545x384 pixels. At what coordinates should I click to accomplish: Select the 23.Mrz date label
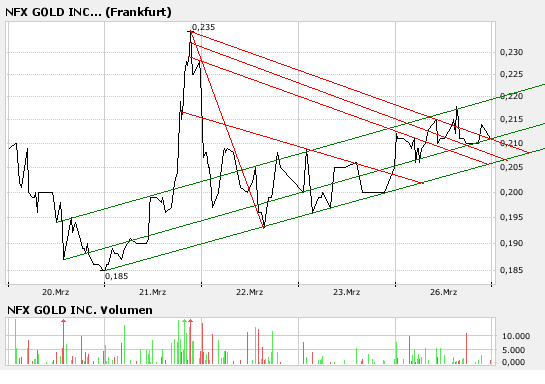pyautogui.click(x=346, y=292)
